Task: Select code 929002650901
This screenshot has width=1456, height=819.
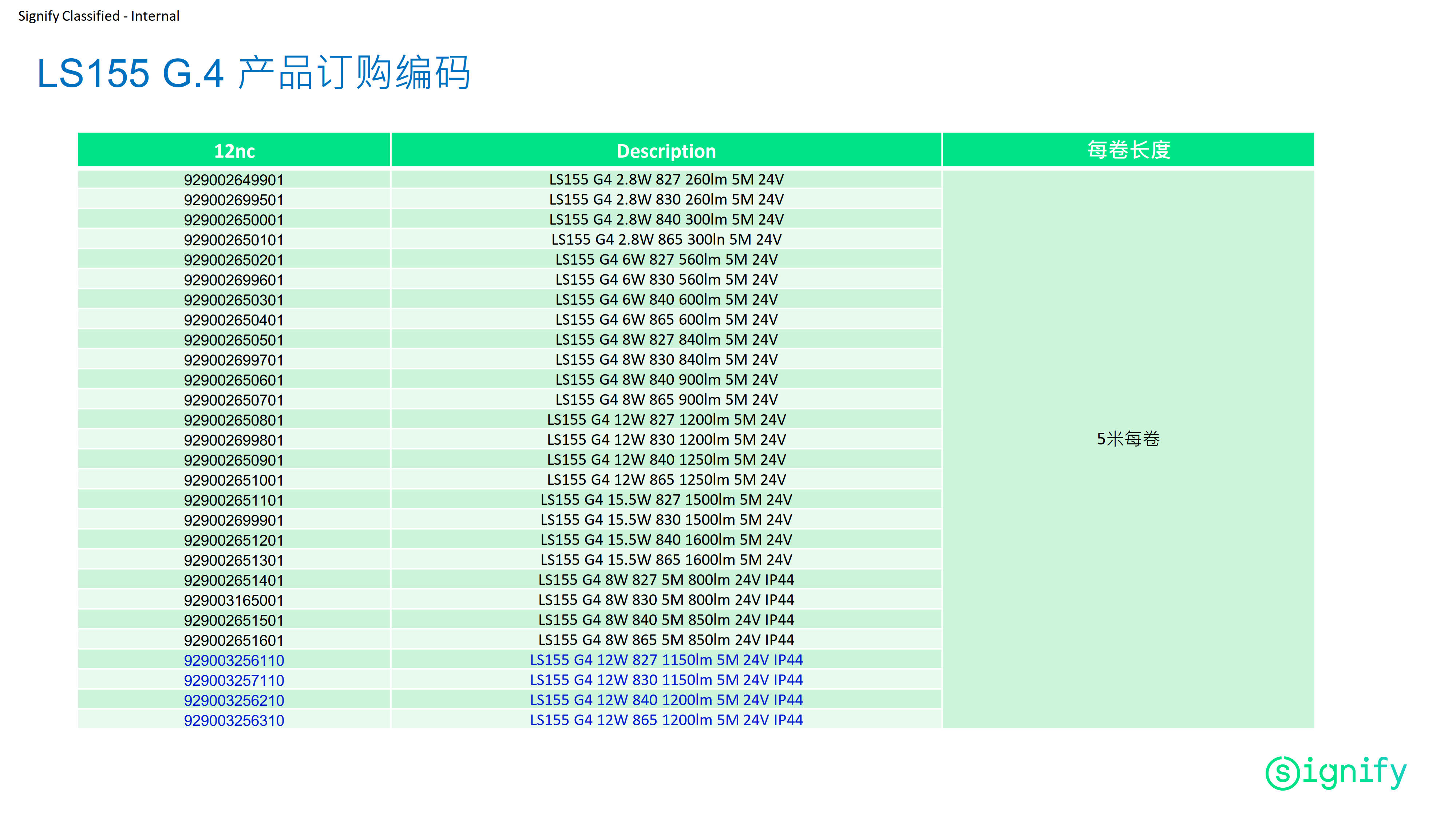Action: click(233, 461)
